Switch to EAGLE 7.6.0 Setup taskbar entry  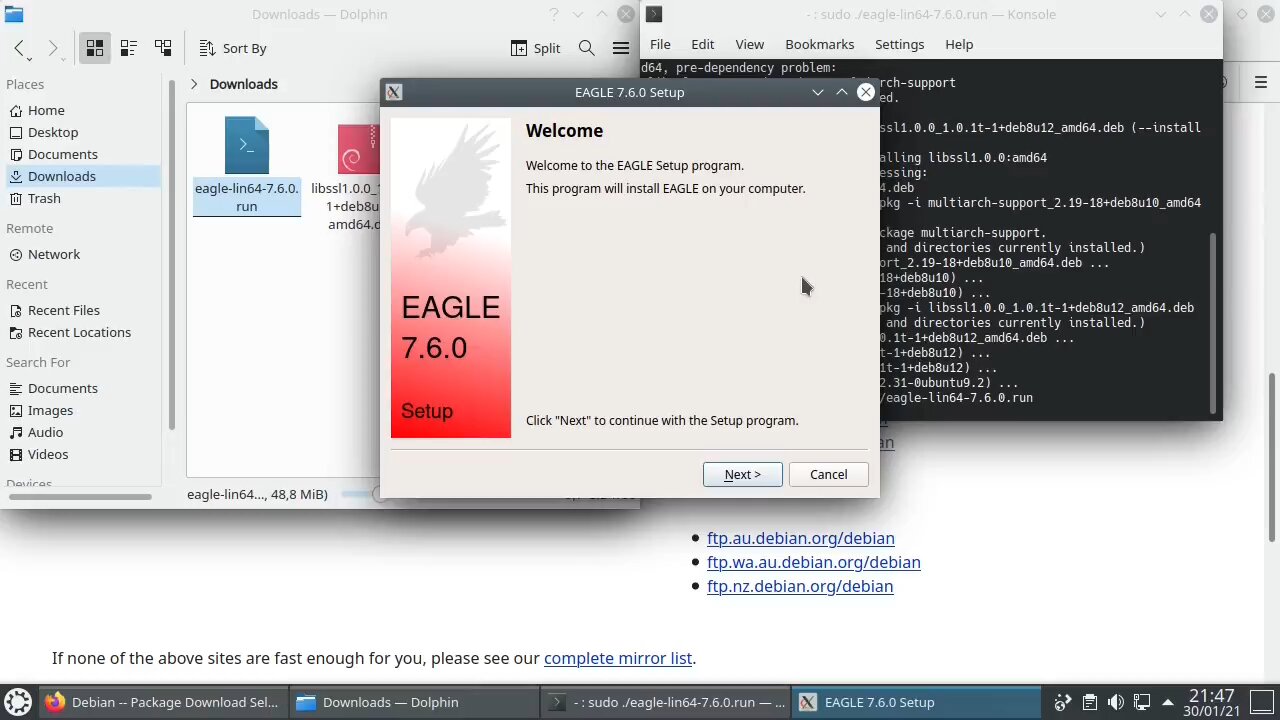(916, 702)
